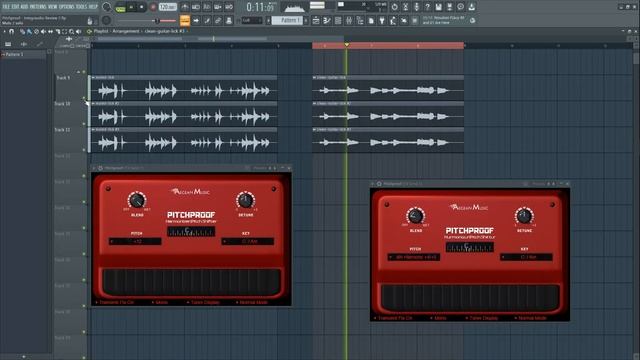Click the Track 9 label
Image resolution: width=640 pixels, height=360 pixels.
pos(63,78)
